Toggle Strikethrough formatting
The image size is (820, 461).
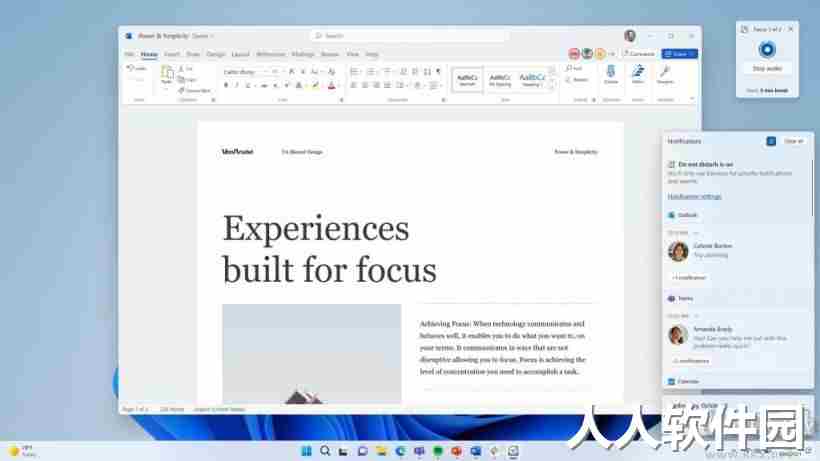264,85
